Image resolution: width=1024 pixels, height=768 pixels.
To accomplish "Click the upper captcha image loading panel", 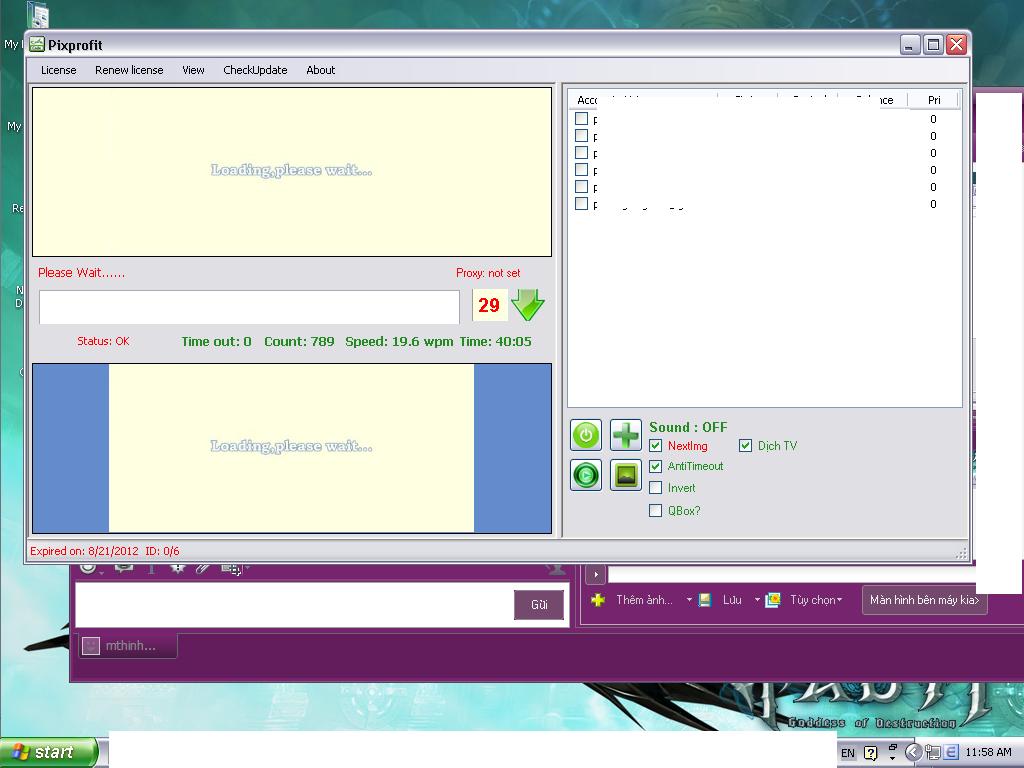I will (292, 172).
